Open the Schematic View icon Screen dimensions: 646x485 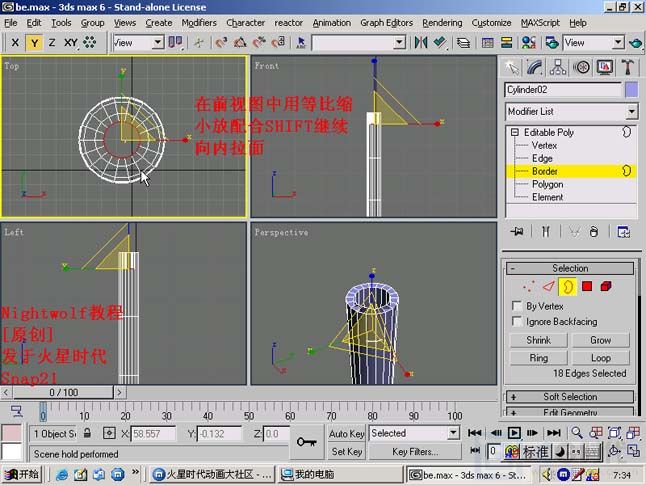[x=506, y=42]
